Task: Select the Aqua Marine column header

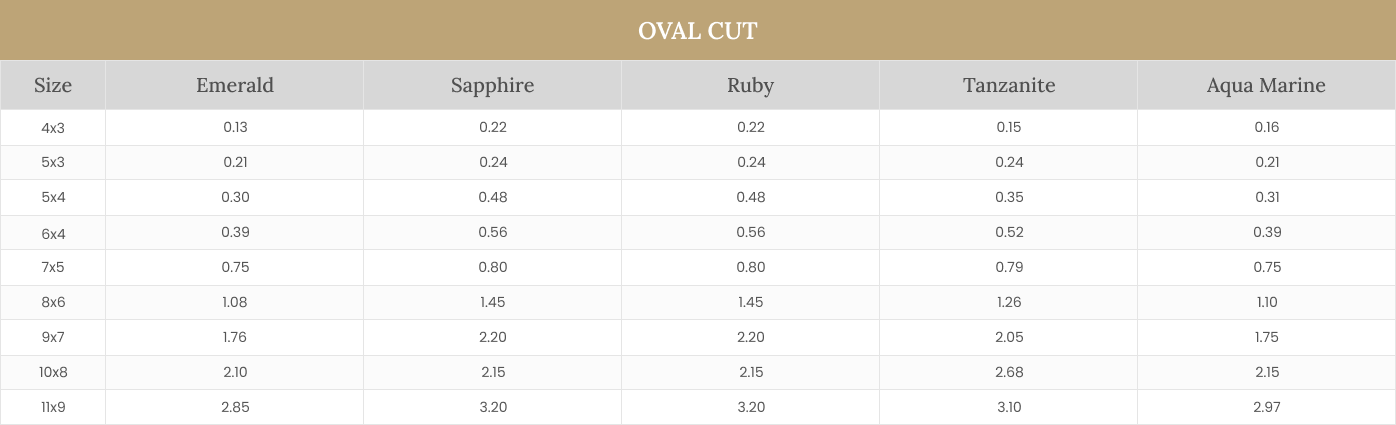Action: click(1266, 86)
